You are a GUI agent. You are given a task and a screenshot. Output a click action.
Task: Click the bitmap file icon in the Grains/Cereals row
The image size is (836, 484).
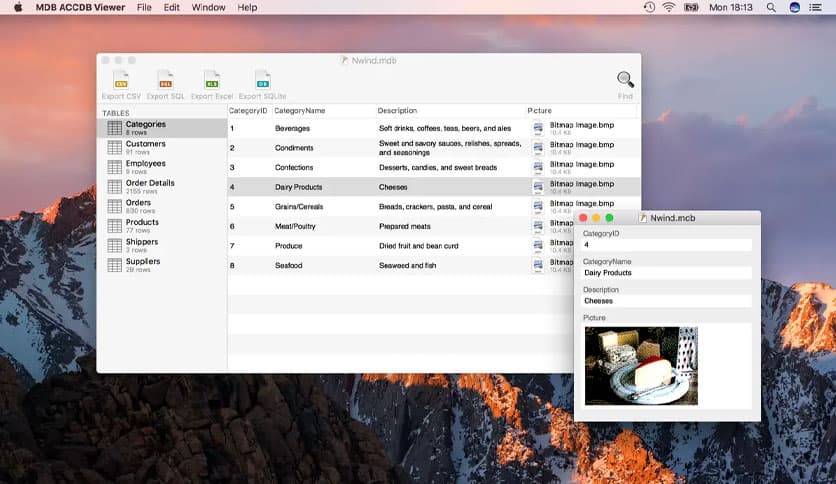click(x=538, y=207)
